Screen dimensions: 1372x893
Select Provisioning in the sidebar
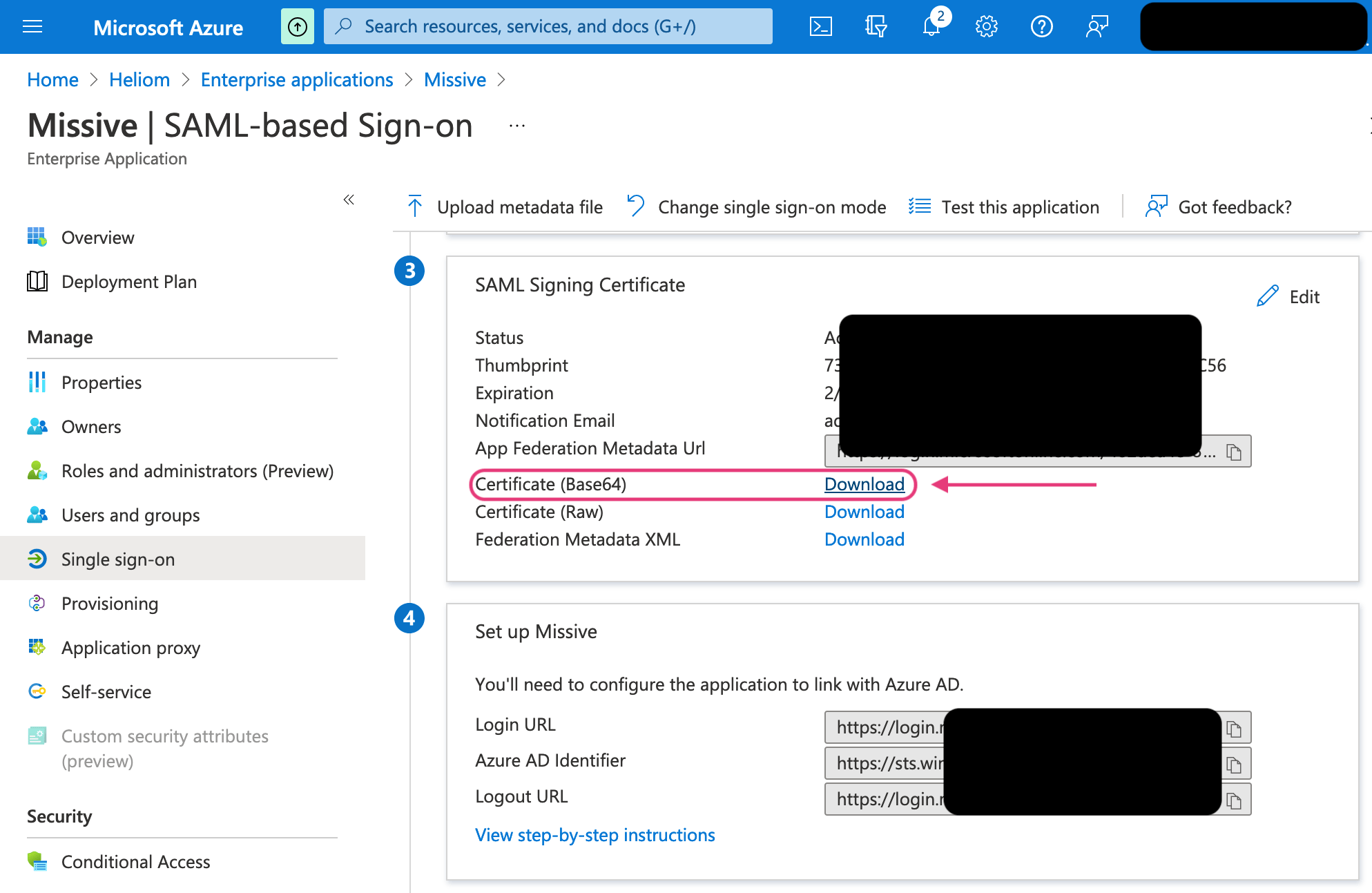110,604
